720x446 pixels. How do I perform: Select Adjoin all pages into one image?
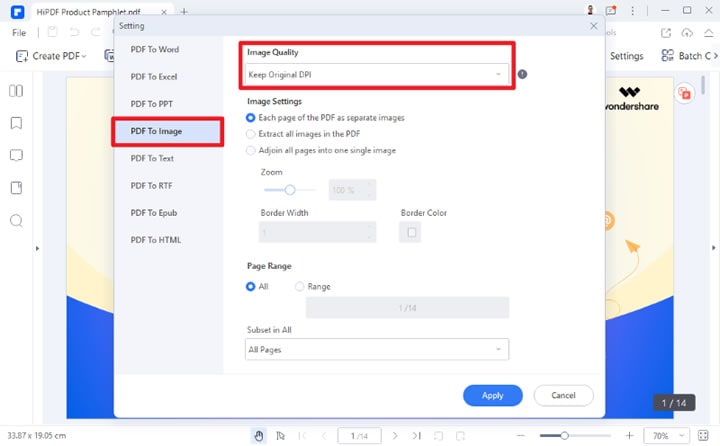coord(250,150)
